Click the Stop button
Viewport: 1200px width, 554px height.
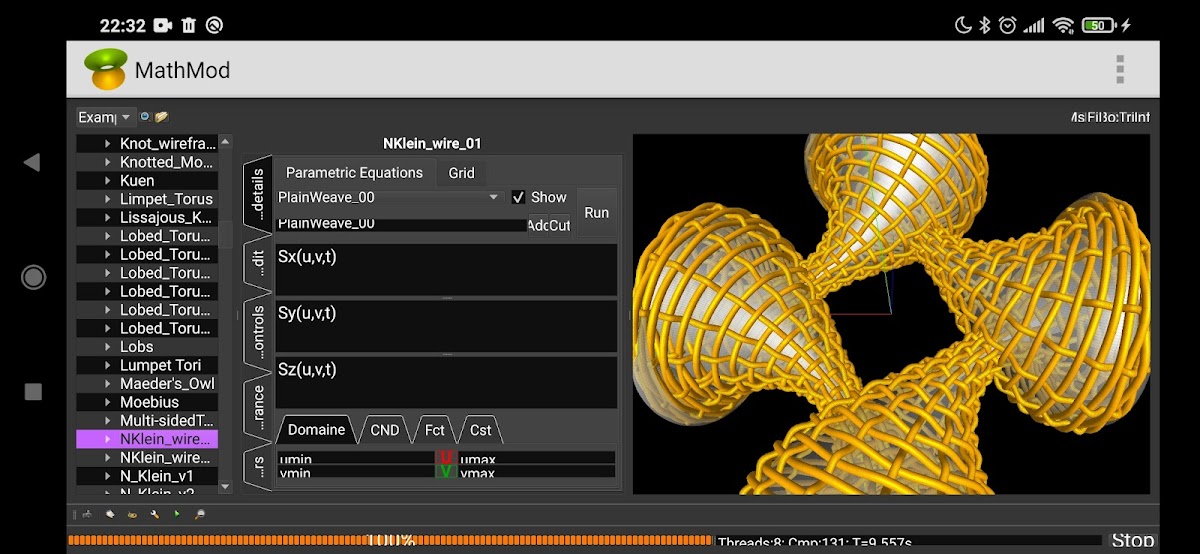[x=1132, y=541]
